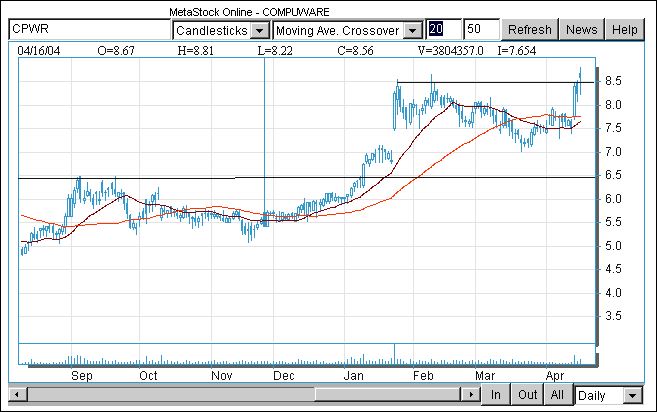This screenshot has height=412, width=657.
Task: Click the 3.5 price axis label
Action: click(x=613, y=316)
